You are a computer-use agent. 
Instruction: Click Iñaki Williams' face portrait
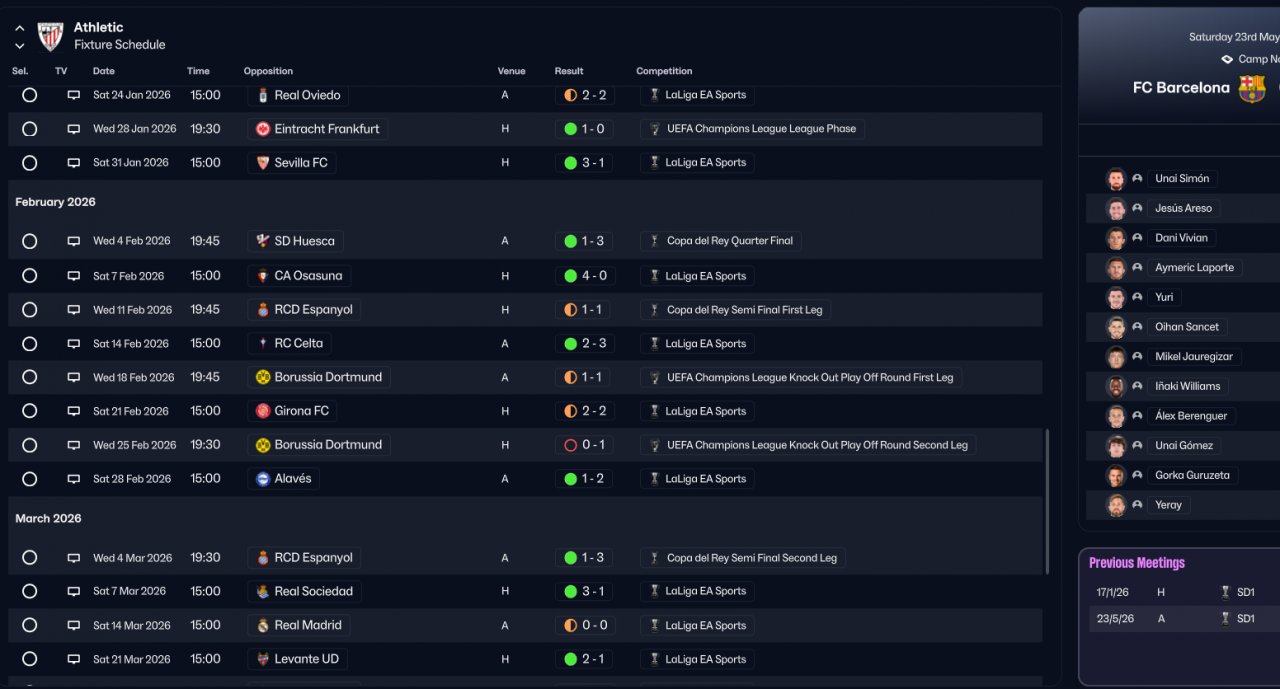(x=1116, y=386)
